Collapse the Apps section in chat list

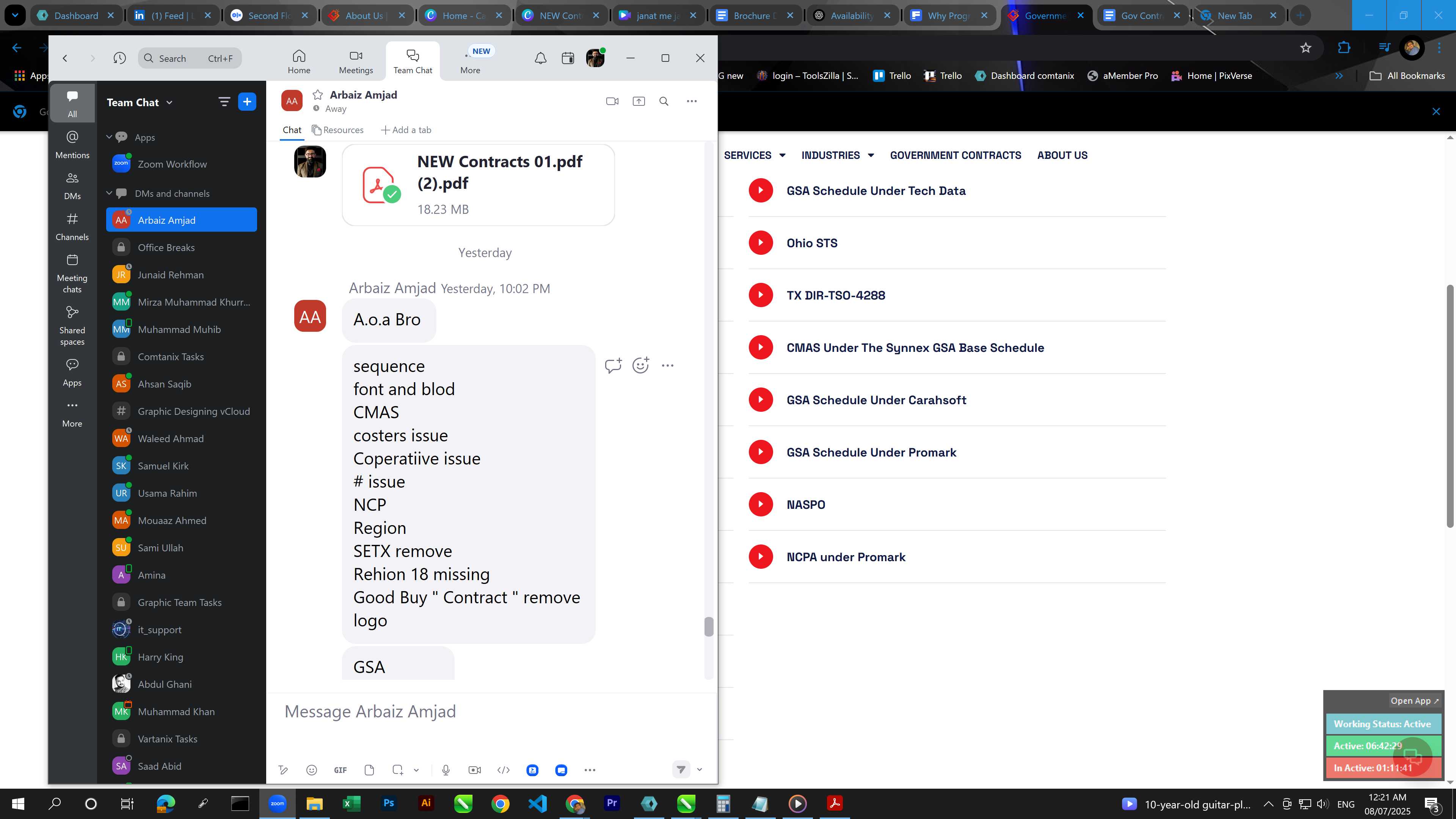[x=109, y=137]
